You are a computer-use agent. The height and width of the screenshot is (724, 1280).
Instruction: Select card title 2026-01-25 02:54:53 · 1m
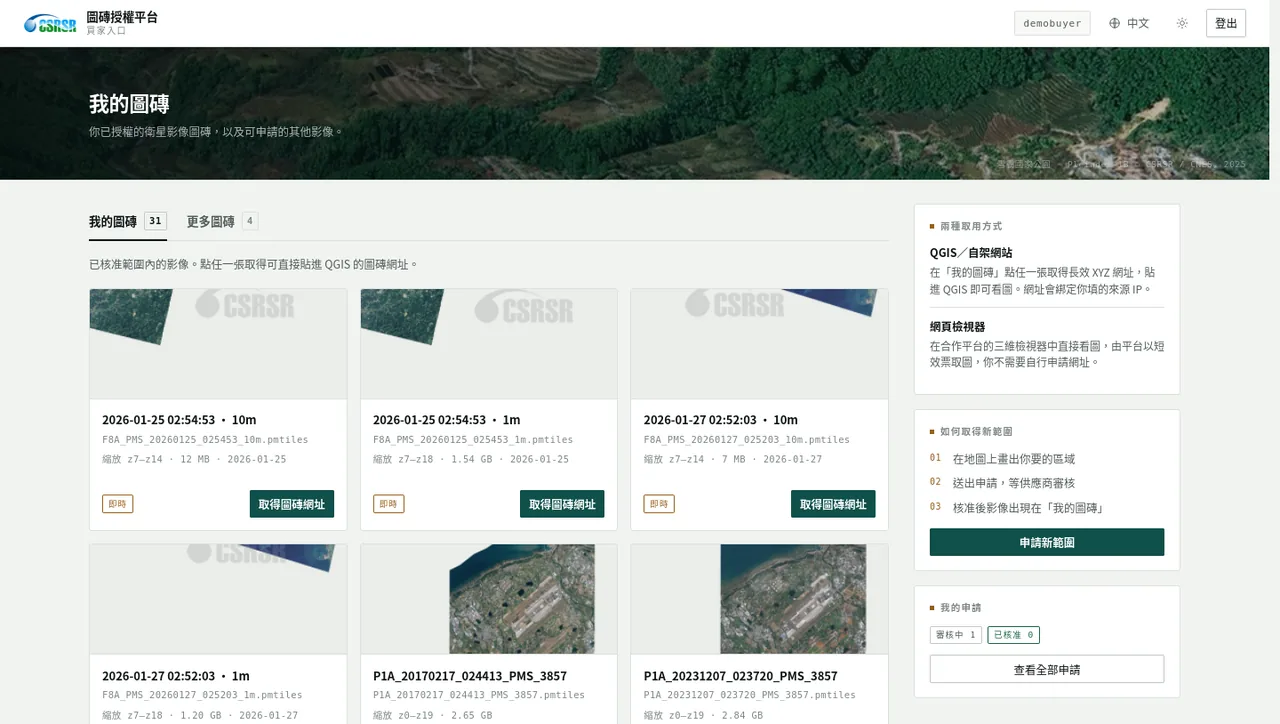point(446,420)
